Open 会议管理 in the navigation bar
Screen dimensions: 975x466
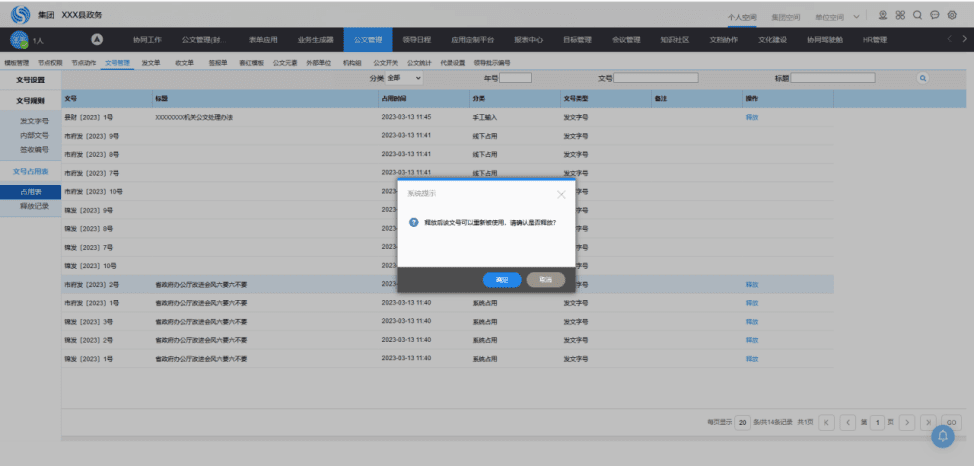click(x=626, y=40)
